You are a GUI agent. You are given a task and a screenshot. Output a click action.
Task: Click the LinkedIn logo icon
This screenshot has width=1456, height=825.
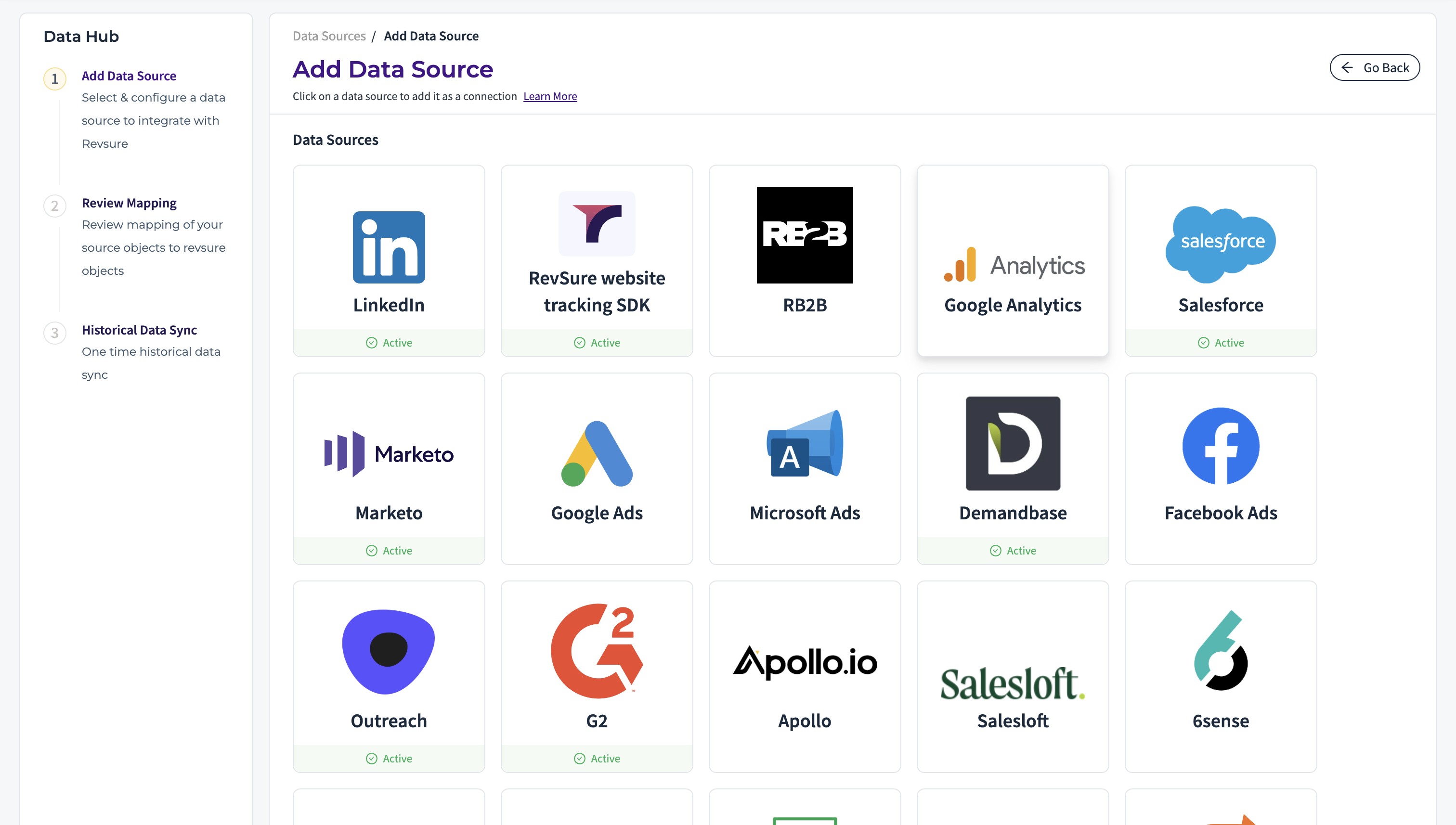click(389, 247)
